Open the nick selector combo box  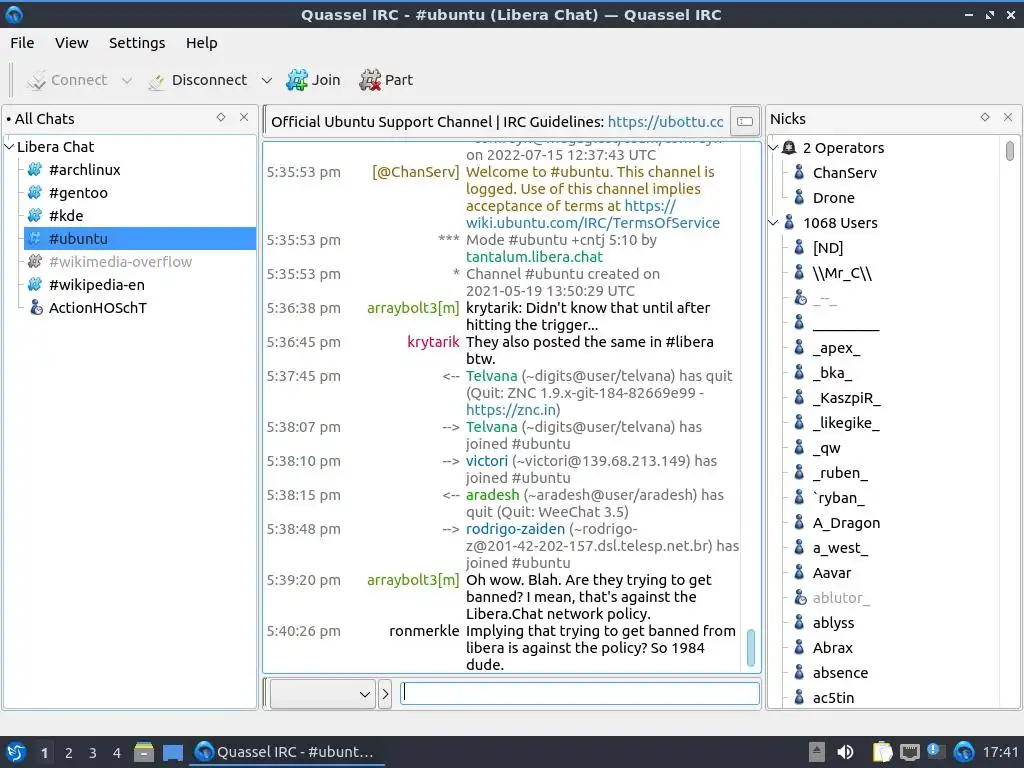tap(323, 694)
